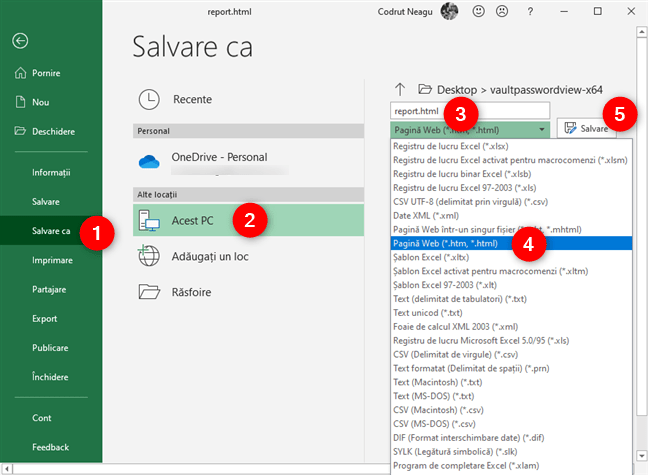Click the Adăugați un loc globe icon
The width and height of the screenshot is (648, 475).
[x=148, y=256]
